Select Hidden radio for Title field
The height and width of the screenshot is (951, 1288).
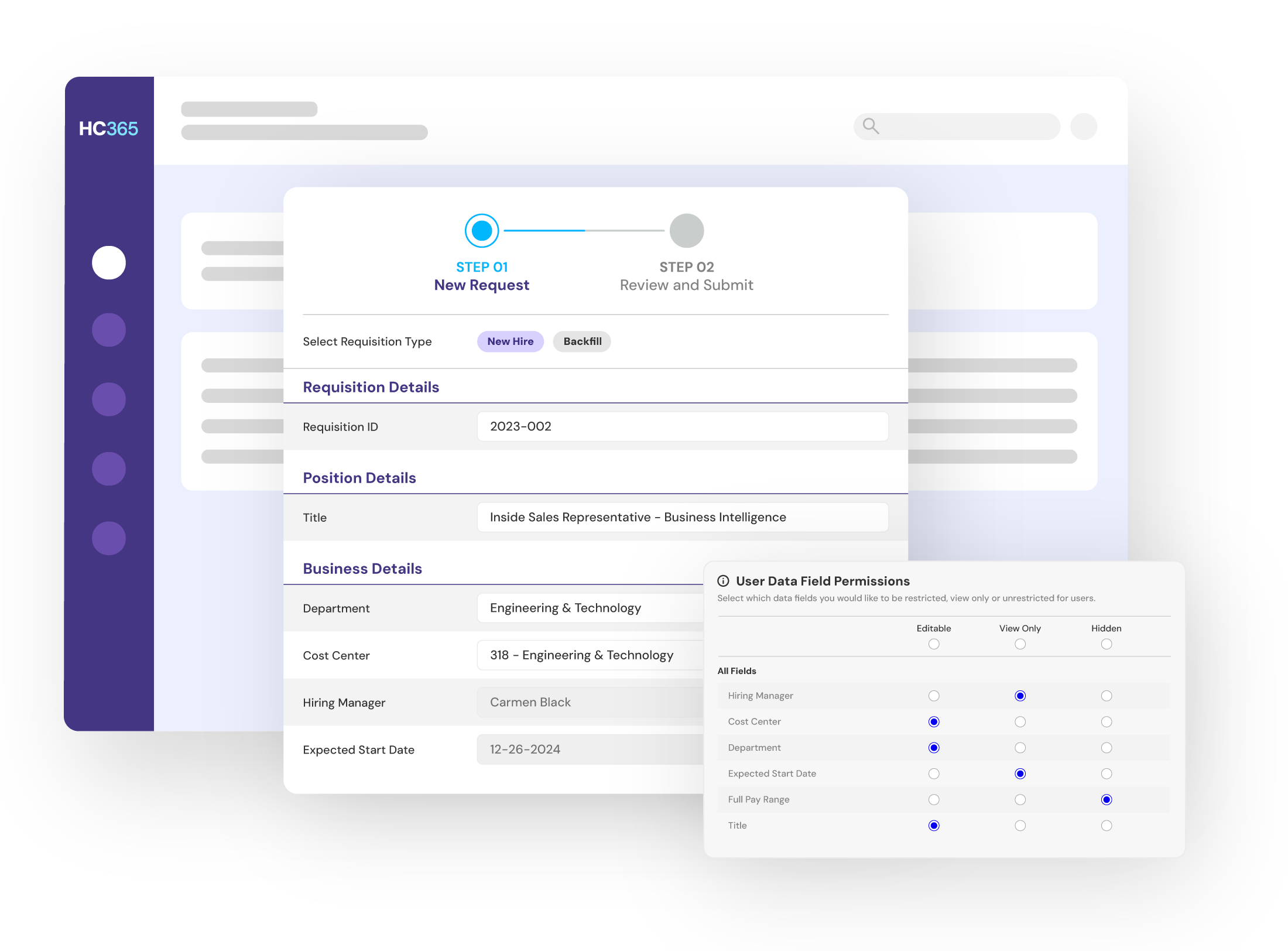pos(1106,826)
